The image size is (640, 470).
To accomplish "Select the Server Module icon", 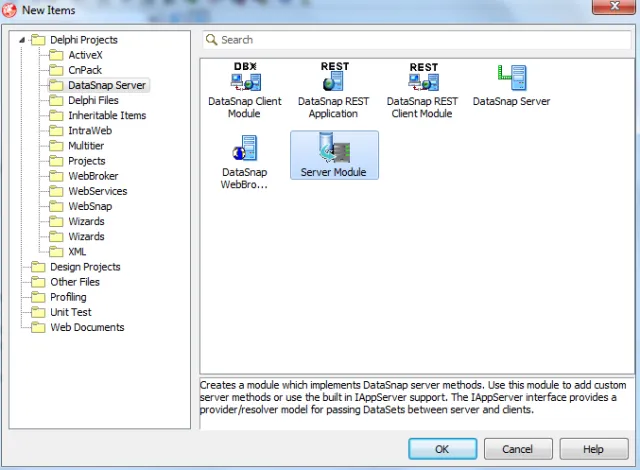I will [335, 148].
